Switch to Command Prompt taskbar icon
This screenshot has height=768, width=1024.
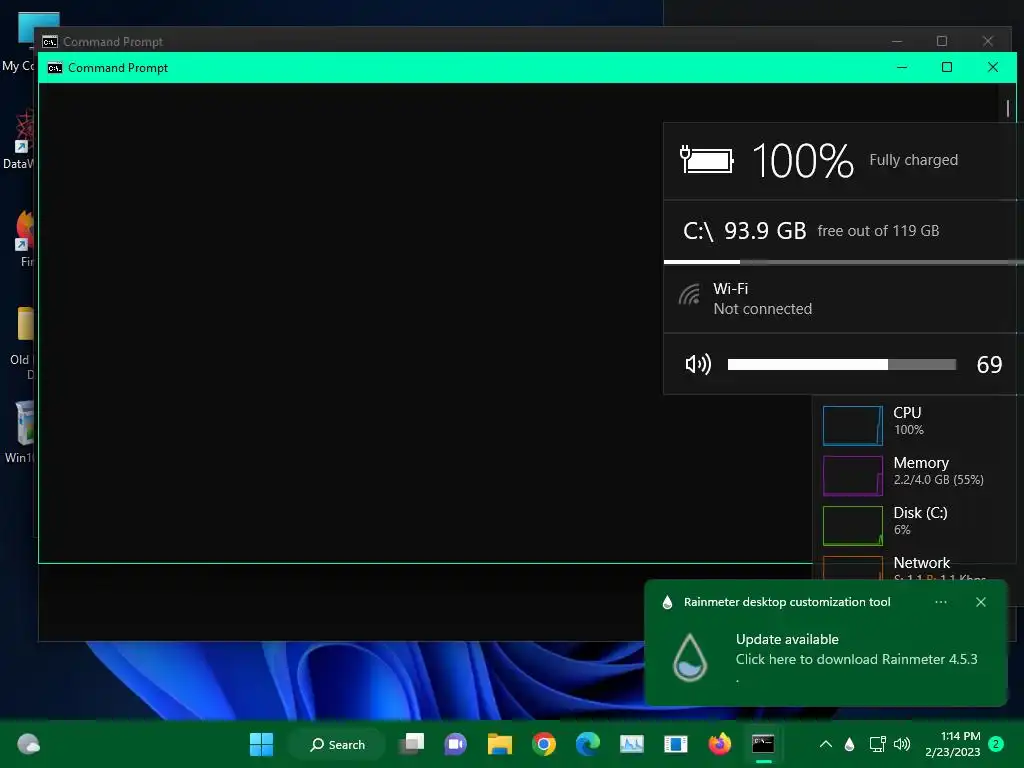coord(763,744)
